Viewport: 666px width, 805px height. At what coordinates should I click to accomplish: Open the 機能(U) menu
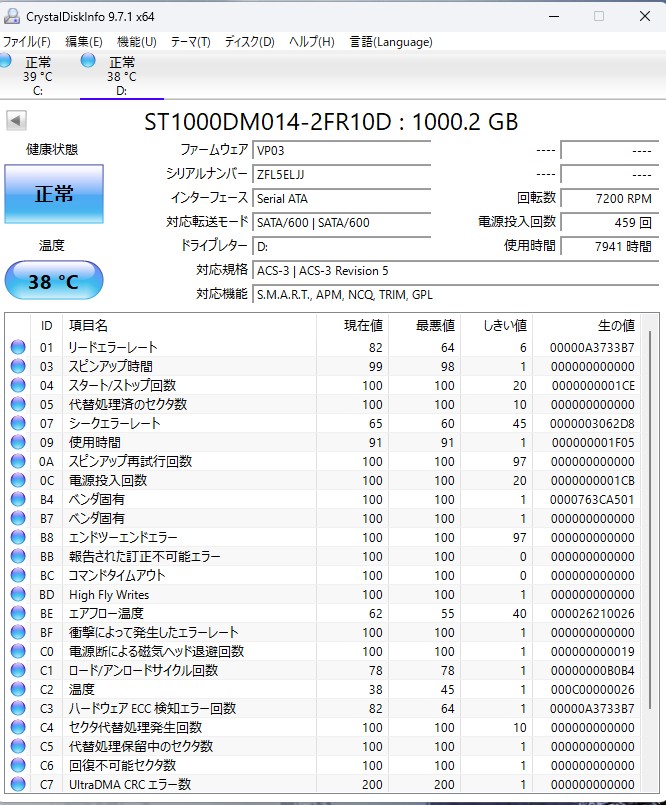[137, 42]
